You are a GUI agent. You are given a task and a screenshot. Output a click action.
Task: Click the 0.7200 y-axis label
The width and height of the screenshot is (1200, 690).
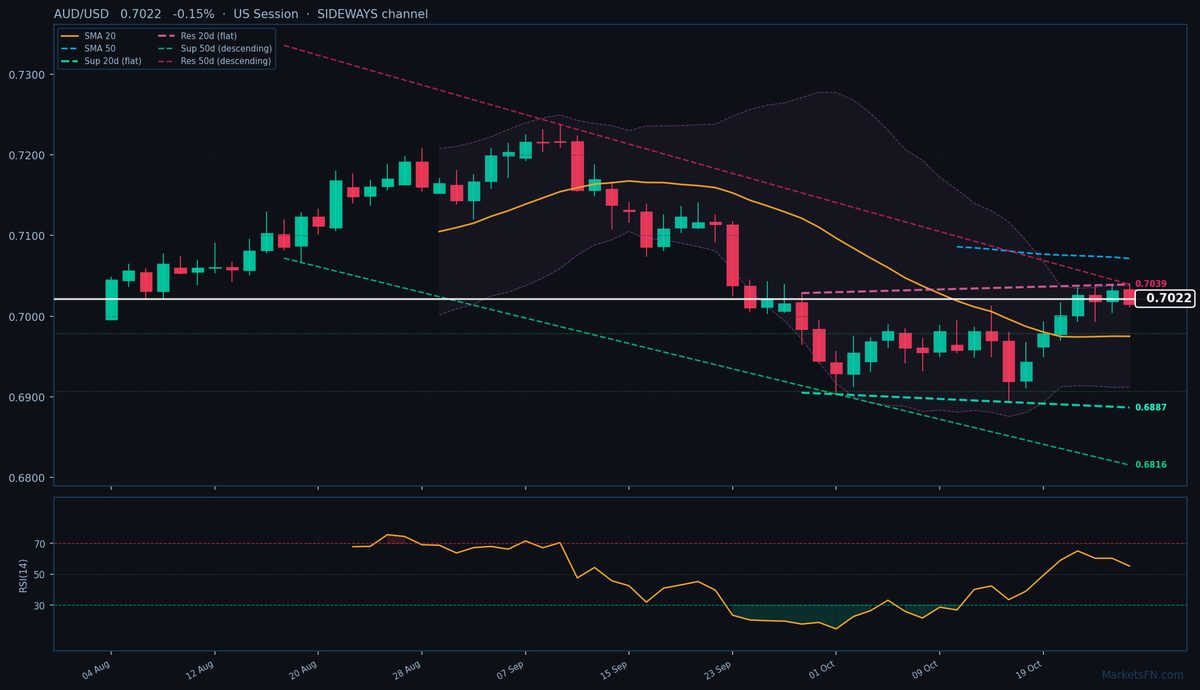[x=26, y=156]
